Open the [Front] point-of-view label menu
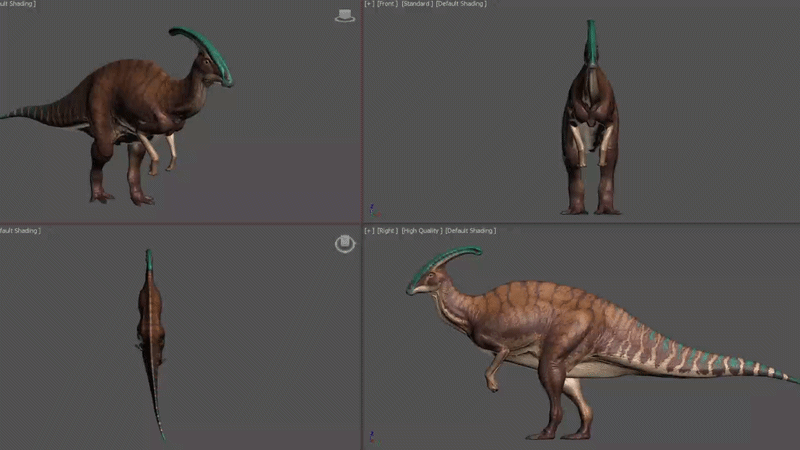The image size is (800, 450). coord(387,4)
